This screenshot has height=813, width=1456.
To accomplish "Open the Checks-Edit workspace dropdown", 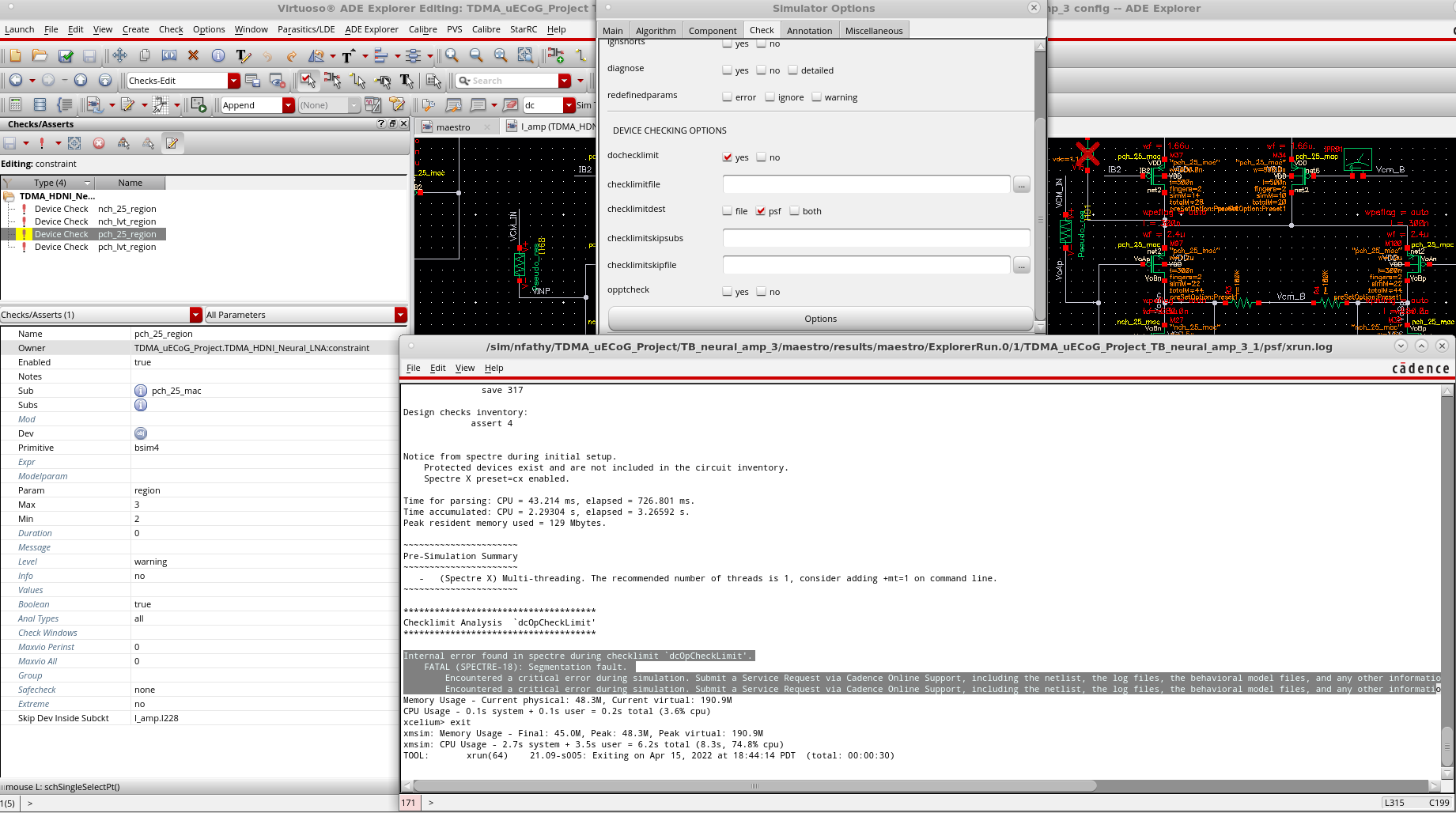I will click(x=234, y=81).
